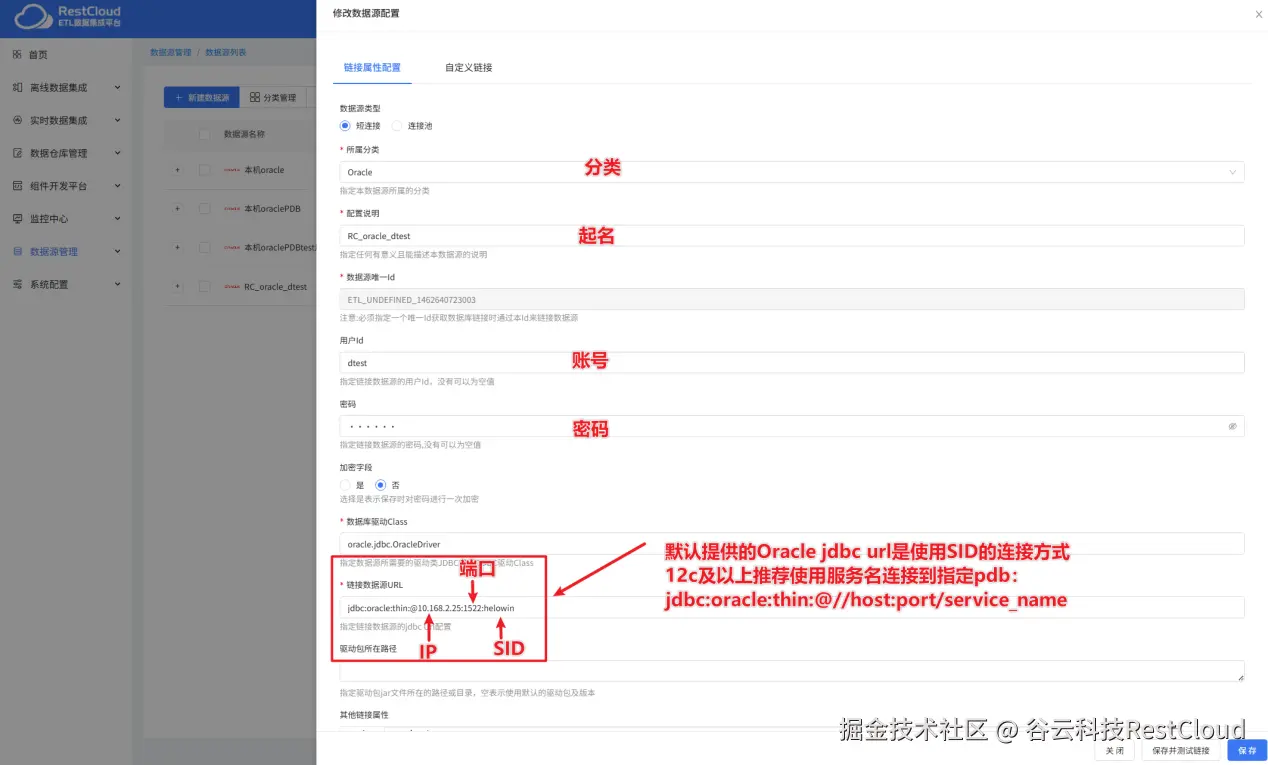The height and width of the screenshot is (765, 1268).
Task: Click 保存并测试链接 button
Action: pos(1180,750)
